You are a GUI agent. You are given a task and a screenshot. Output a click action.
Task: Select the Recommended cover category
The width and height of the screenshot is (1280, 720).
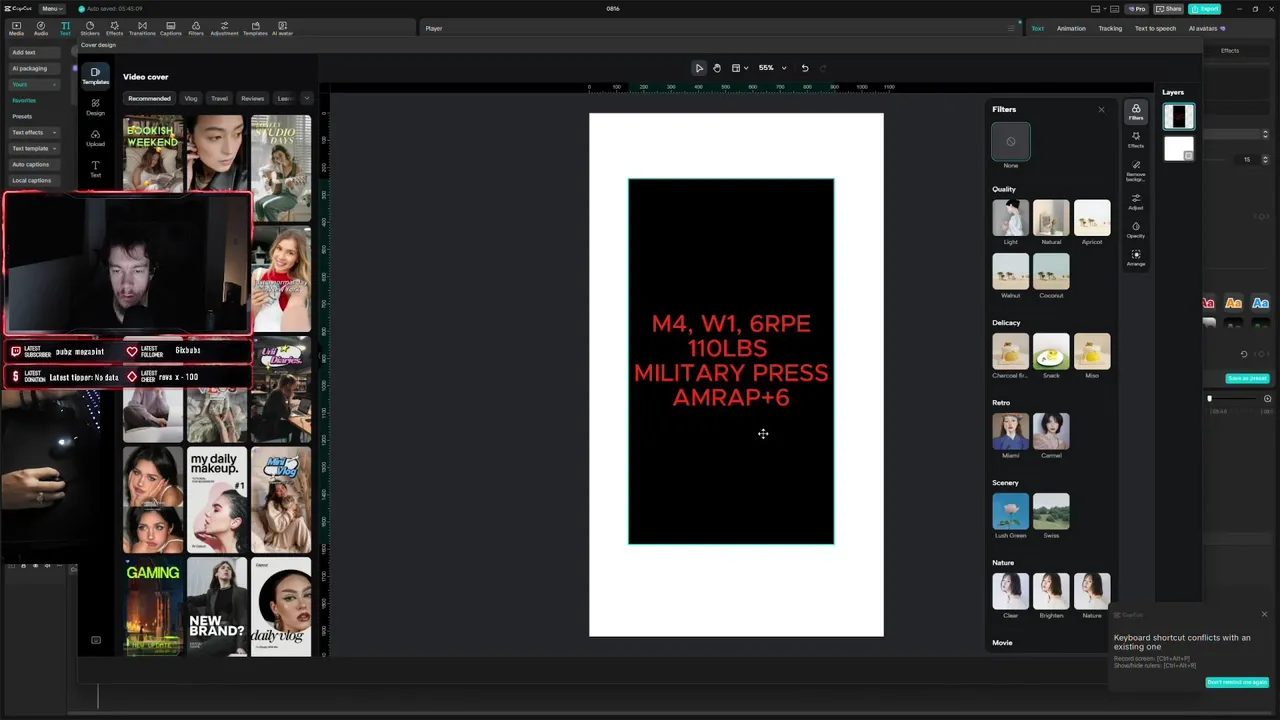tap(149, 98)
